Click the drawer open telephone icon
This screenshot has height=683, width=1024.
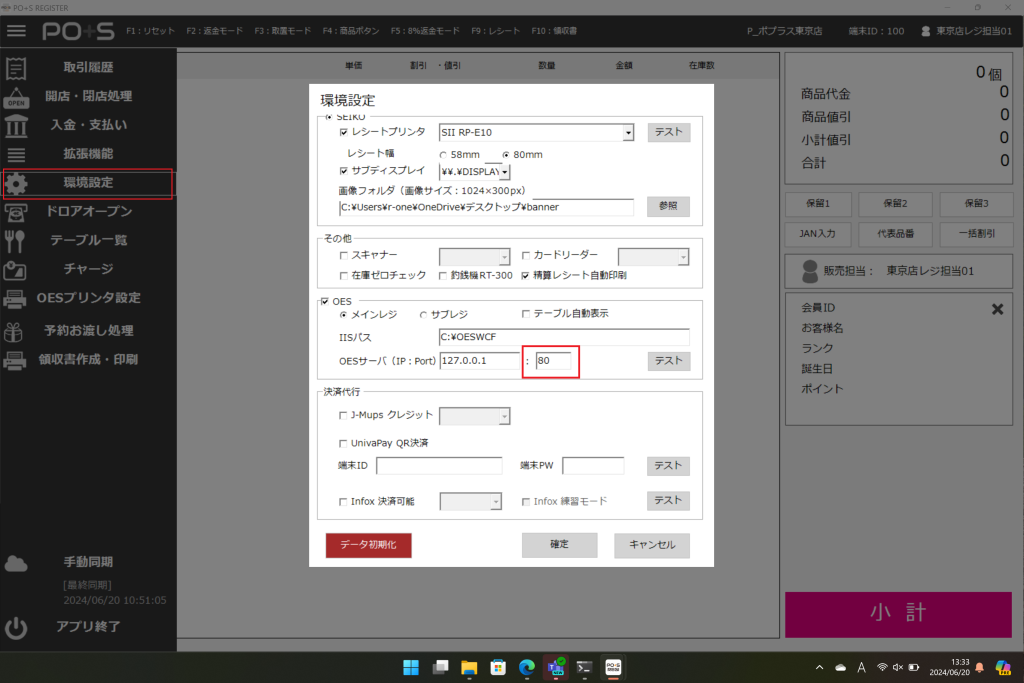(16, 212)
